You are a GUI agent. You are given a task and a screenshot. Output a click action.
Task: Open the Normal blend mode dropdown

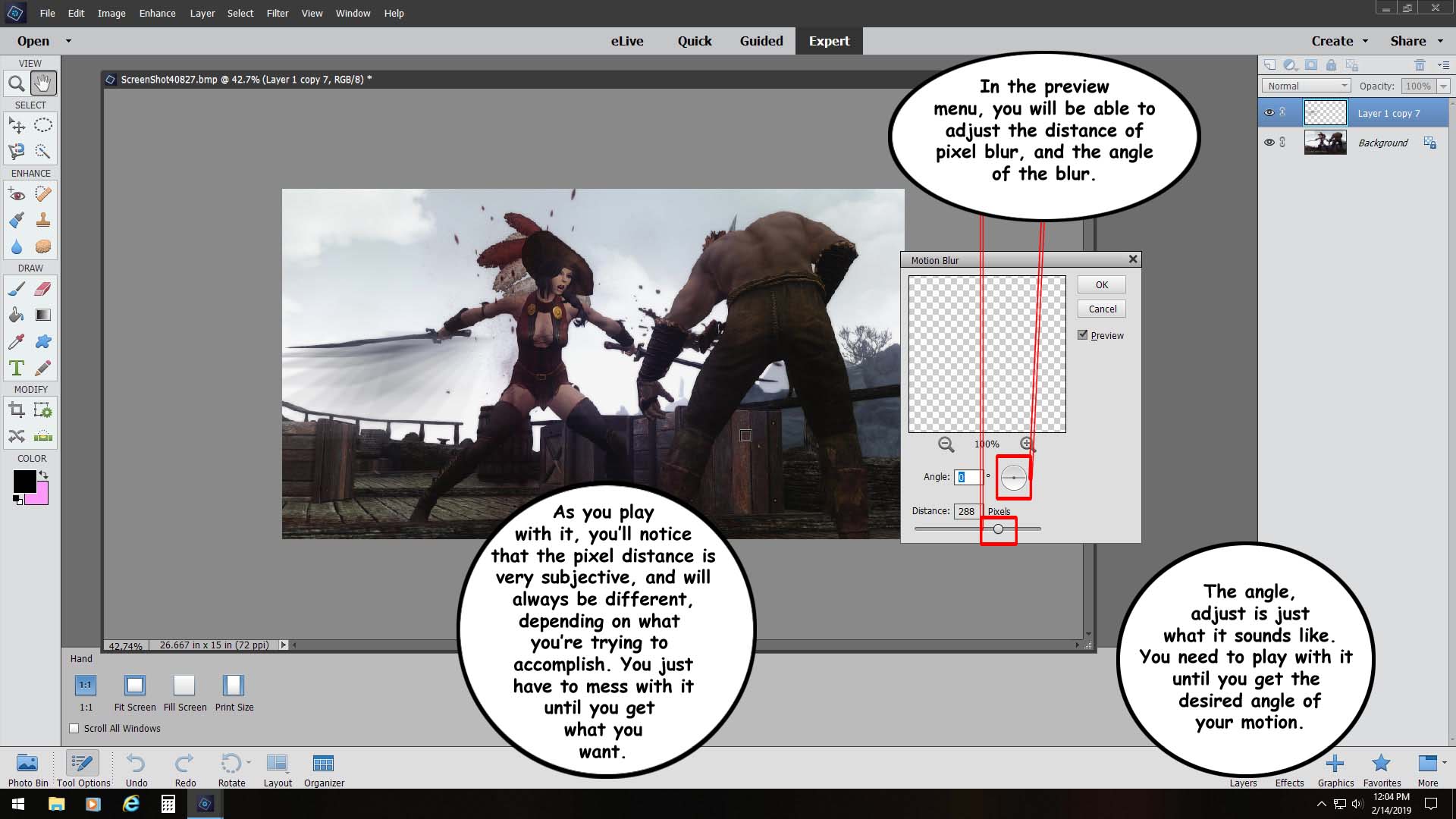click(x=1306, y=86)
